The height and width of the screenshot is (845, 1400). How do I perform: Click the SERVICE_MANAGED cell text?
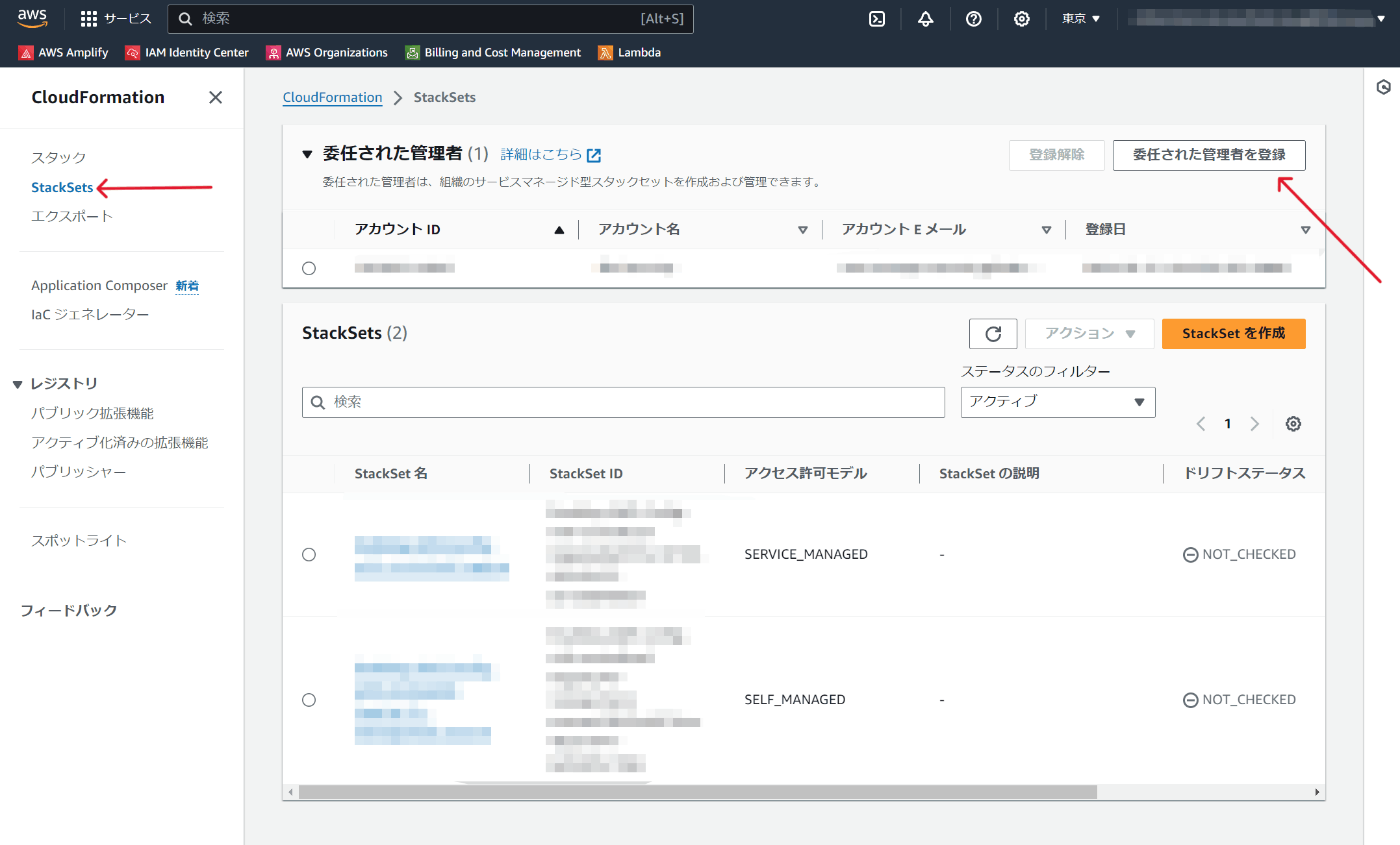(x=806, y=555)
